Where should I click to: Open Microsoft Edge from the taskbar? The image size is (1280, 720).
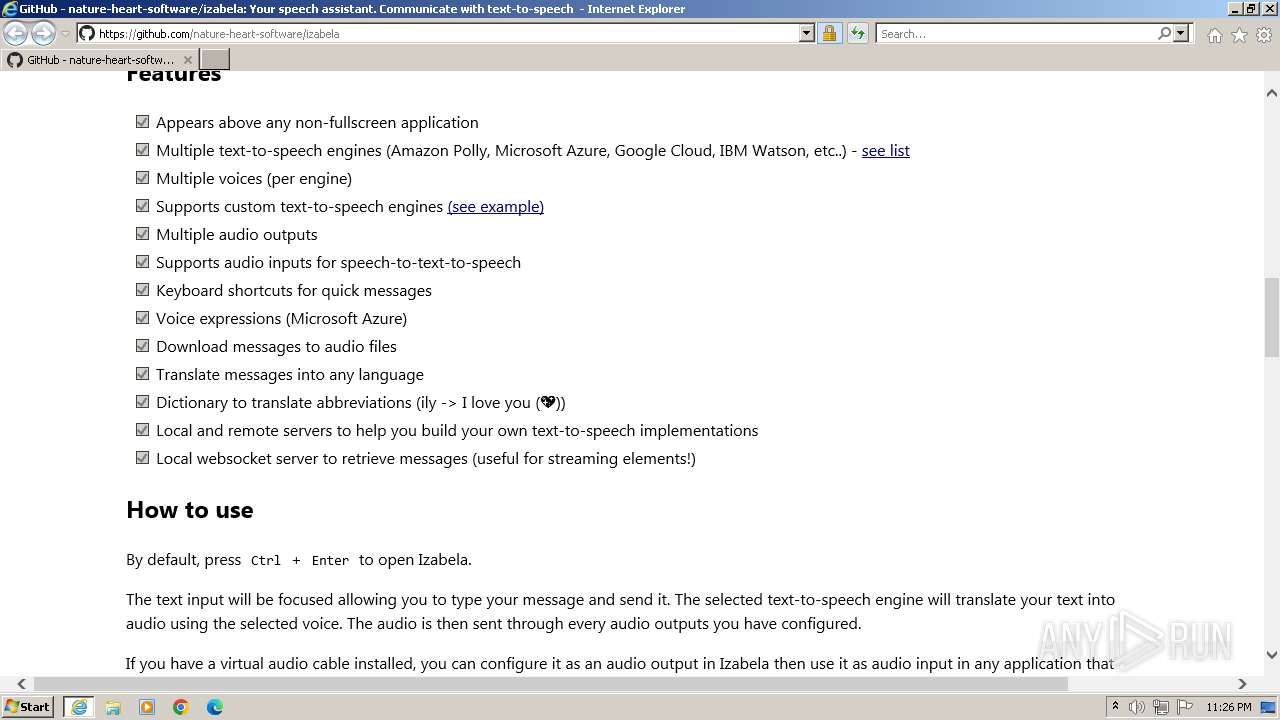[x=215, y=707]
